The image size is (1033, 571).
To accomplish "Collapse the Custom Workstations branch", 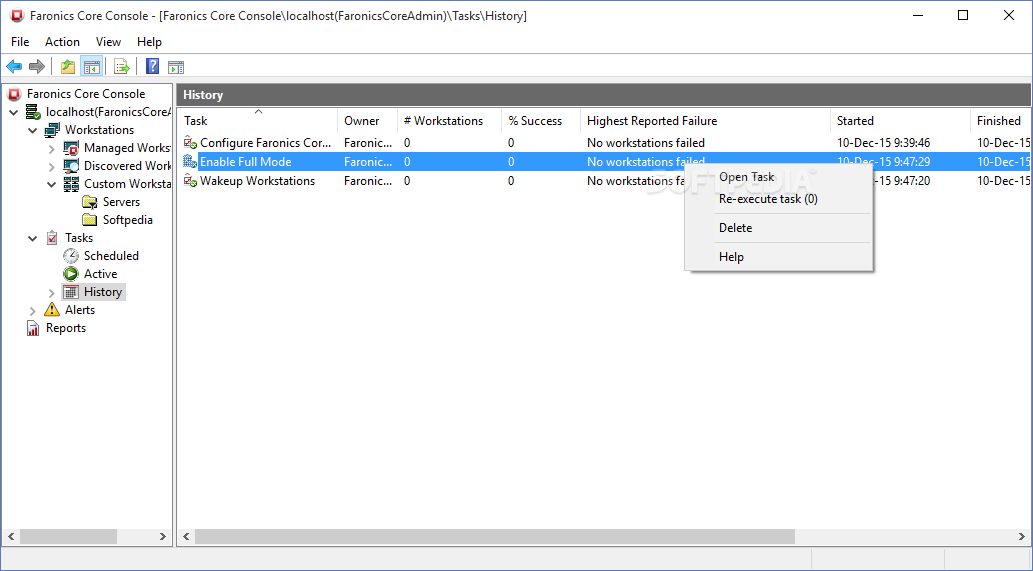I will click(51, 184).
